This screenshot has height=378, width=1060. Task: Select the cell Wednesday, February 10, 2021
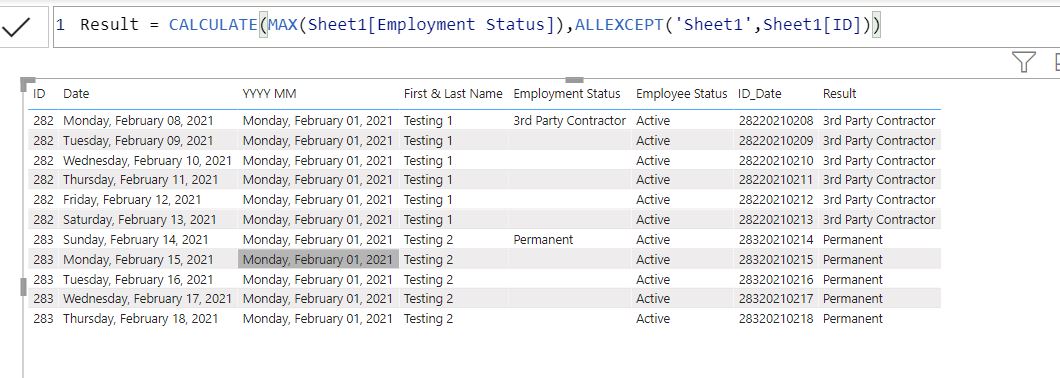(x=147, y=161)
